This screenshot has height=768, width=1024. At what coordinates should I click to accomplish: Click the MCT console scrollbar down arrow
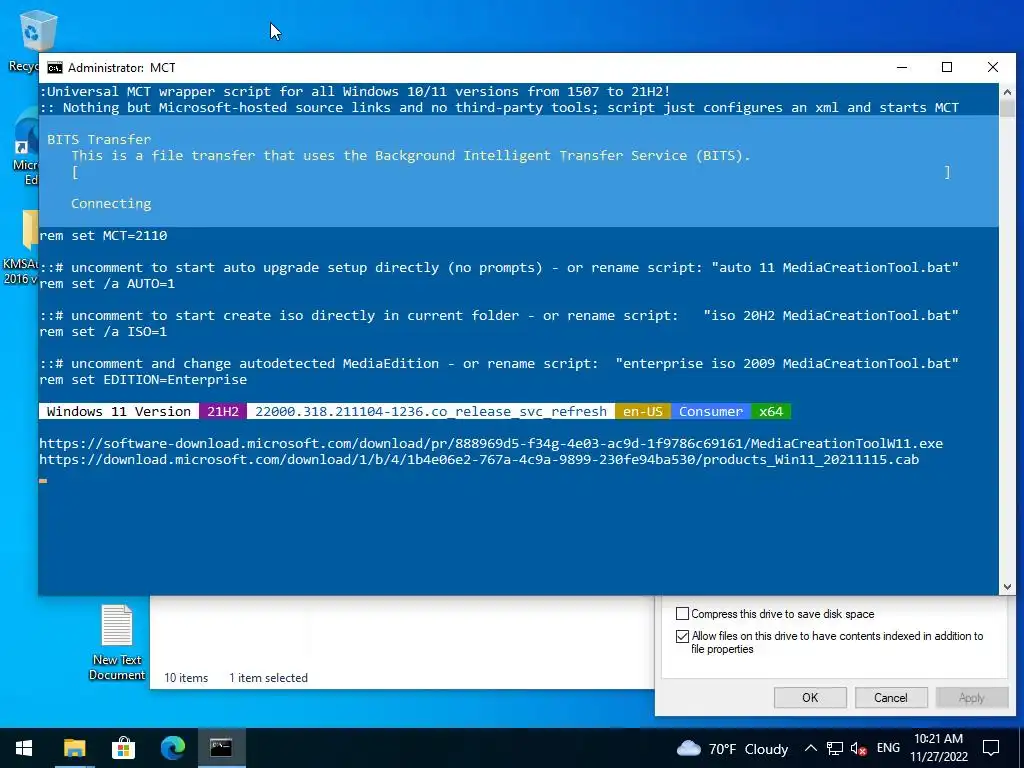coord(1007,586)
